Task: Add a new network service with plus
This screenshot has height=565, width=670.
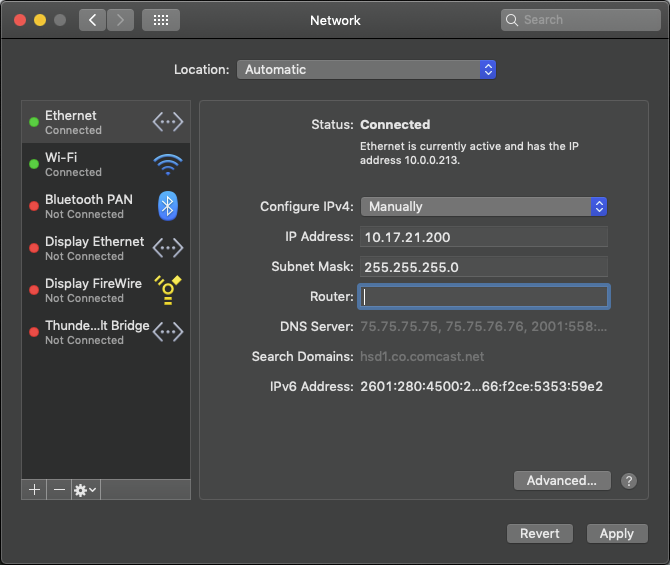Action: [x=35, y=490]
